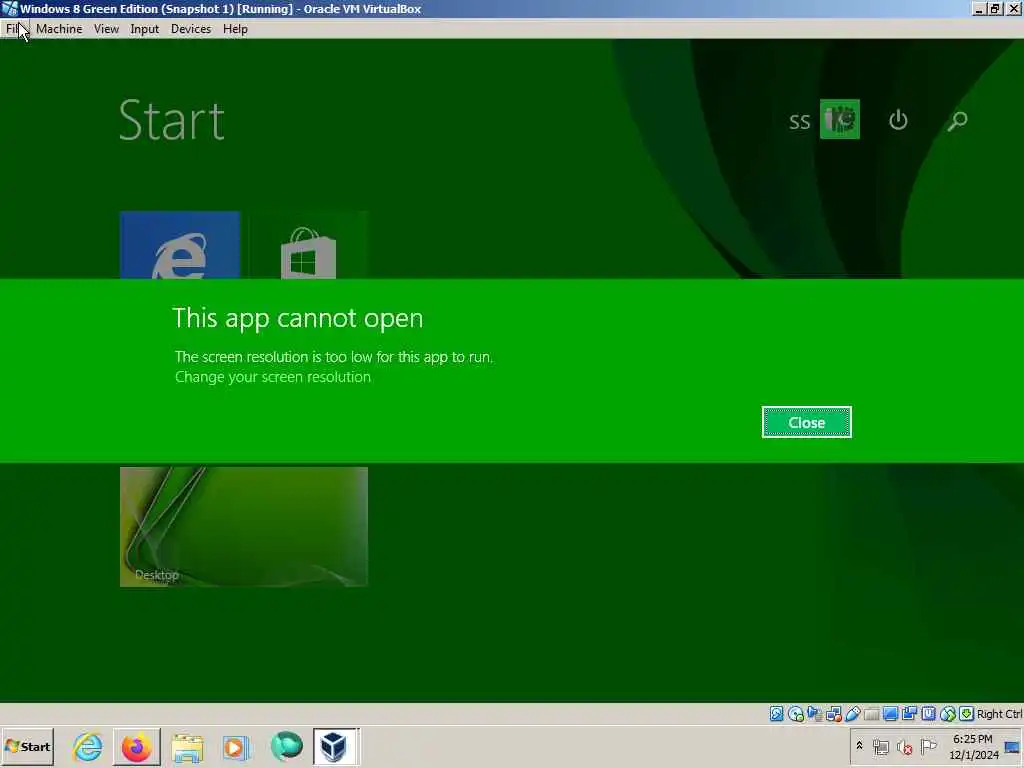This screenshot has height=768, width=1024.
Task: Expand the hidden system tray icons
Action: (x=859, y=745)
